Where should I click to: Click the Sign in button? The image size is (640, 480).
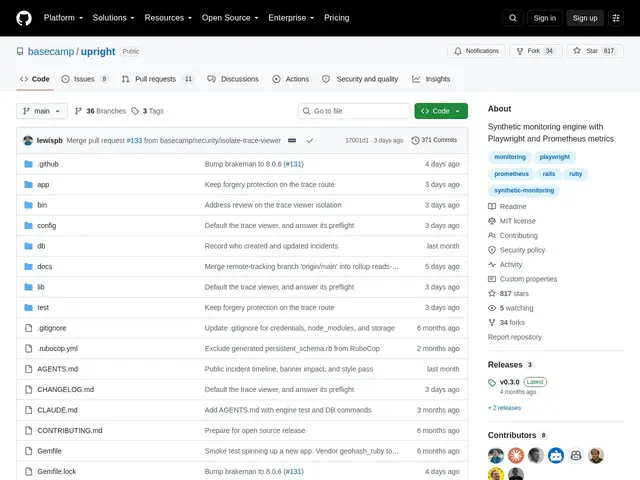pyautogui.click(x=544, y=18)
